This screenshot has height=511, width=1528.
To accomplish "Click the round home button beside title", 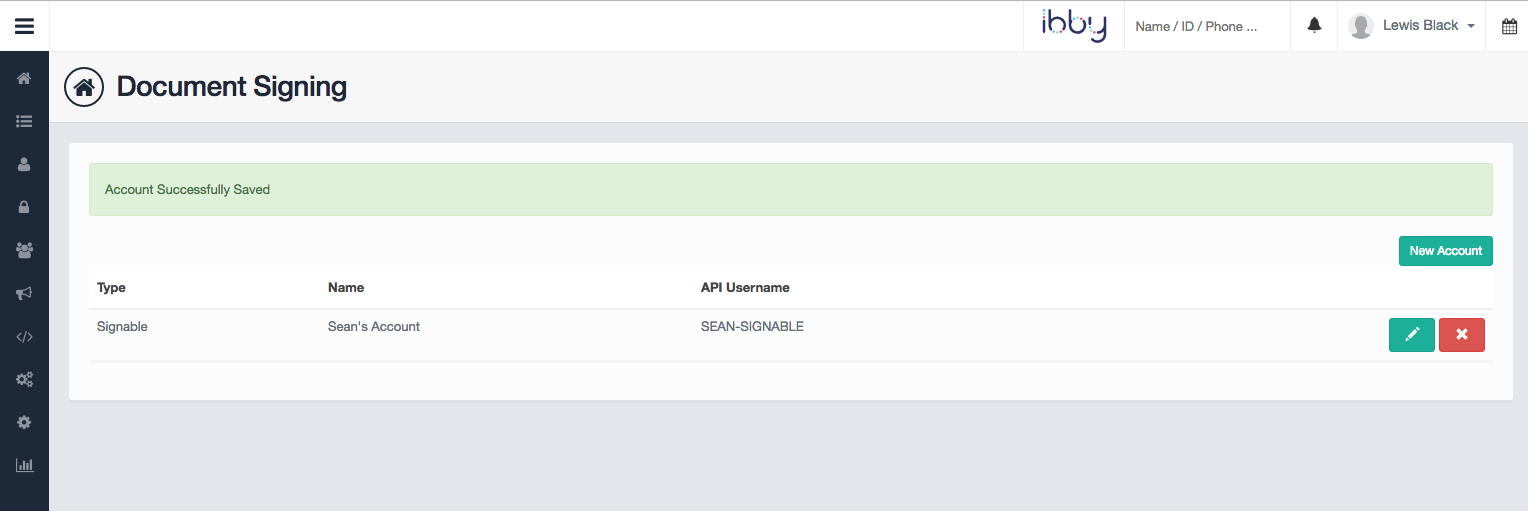I will 84,87.
